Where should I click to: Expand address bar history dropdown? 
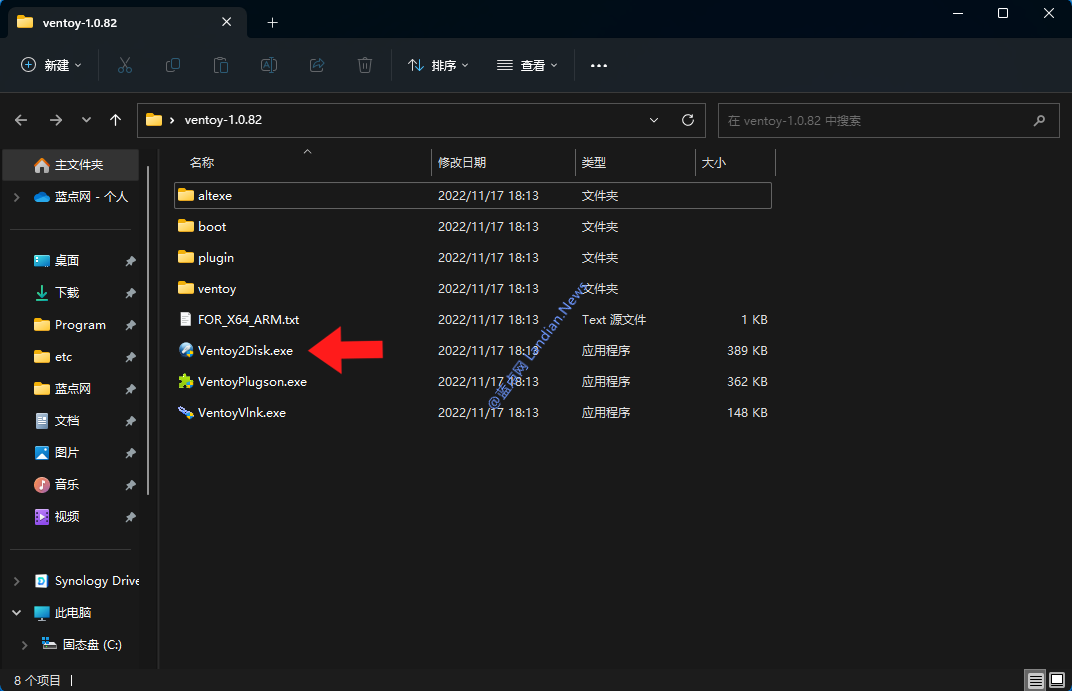pos(654,120)
